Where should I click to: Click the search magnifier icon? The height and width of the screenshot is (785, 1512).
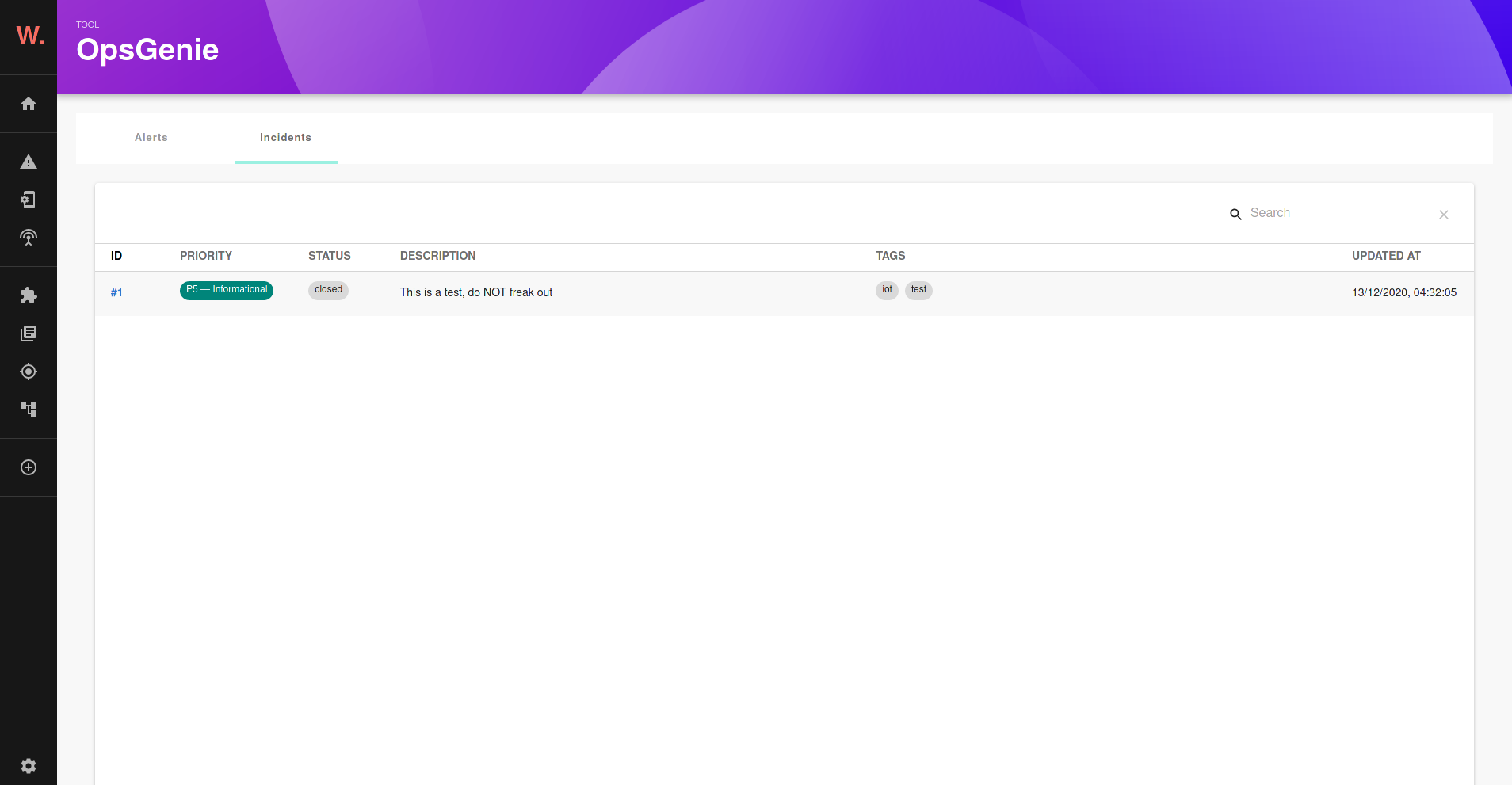click(x=1235, y=214)
